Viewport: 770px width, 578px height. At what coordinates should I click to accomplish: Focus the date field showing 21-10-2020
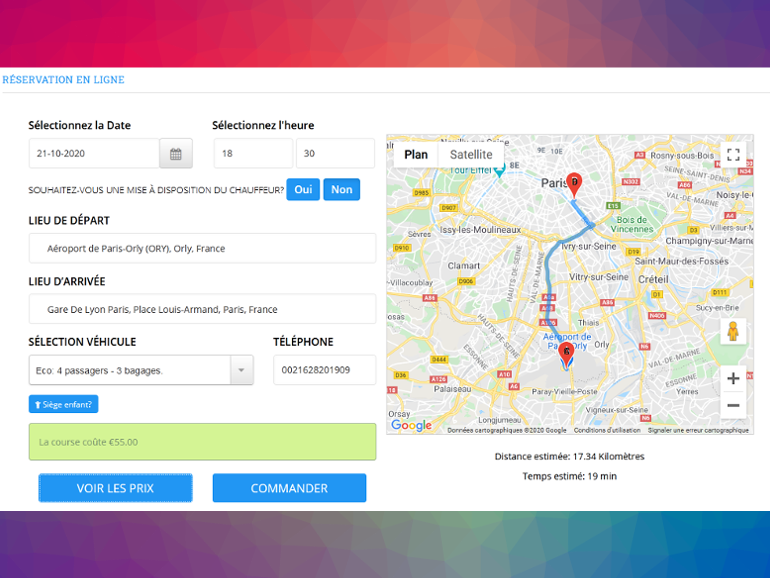point(94,154)
